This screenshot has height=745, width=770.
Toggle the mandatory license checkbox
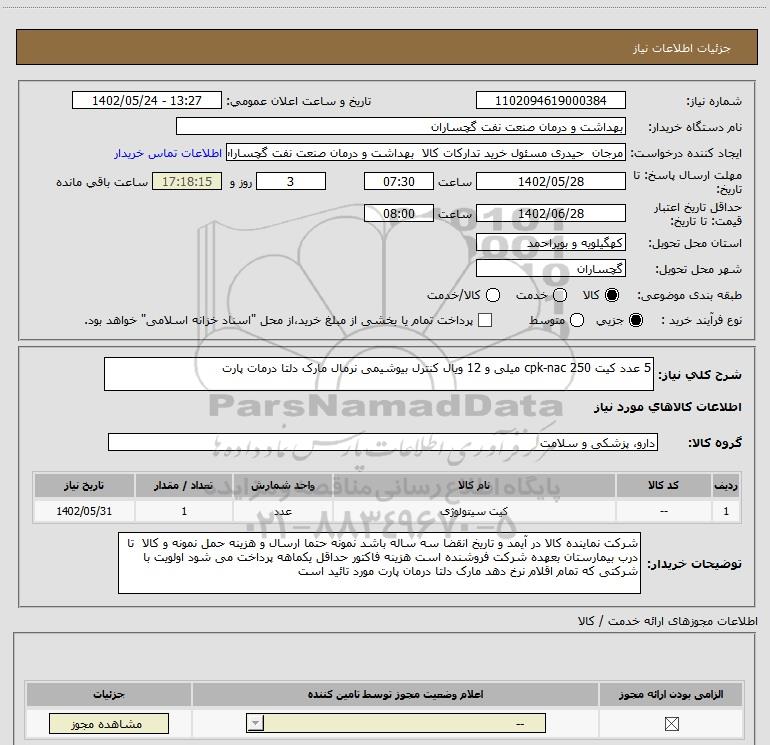pyautogui.click(x=671, y=724)
